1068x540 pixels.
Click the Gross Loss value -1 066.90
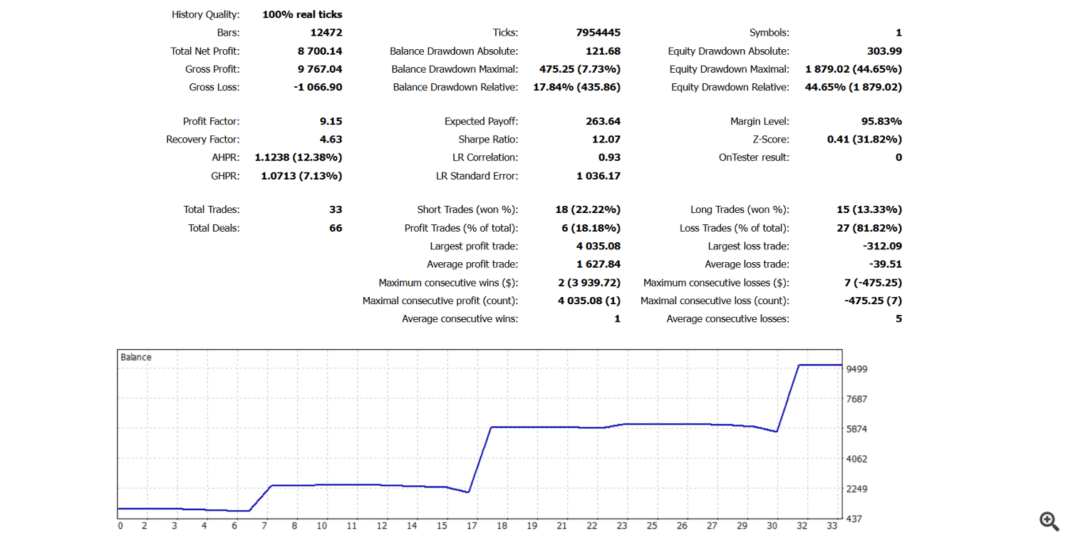tap(317, 88)
